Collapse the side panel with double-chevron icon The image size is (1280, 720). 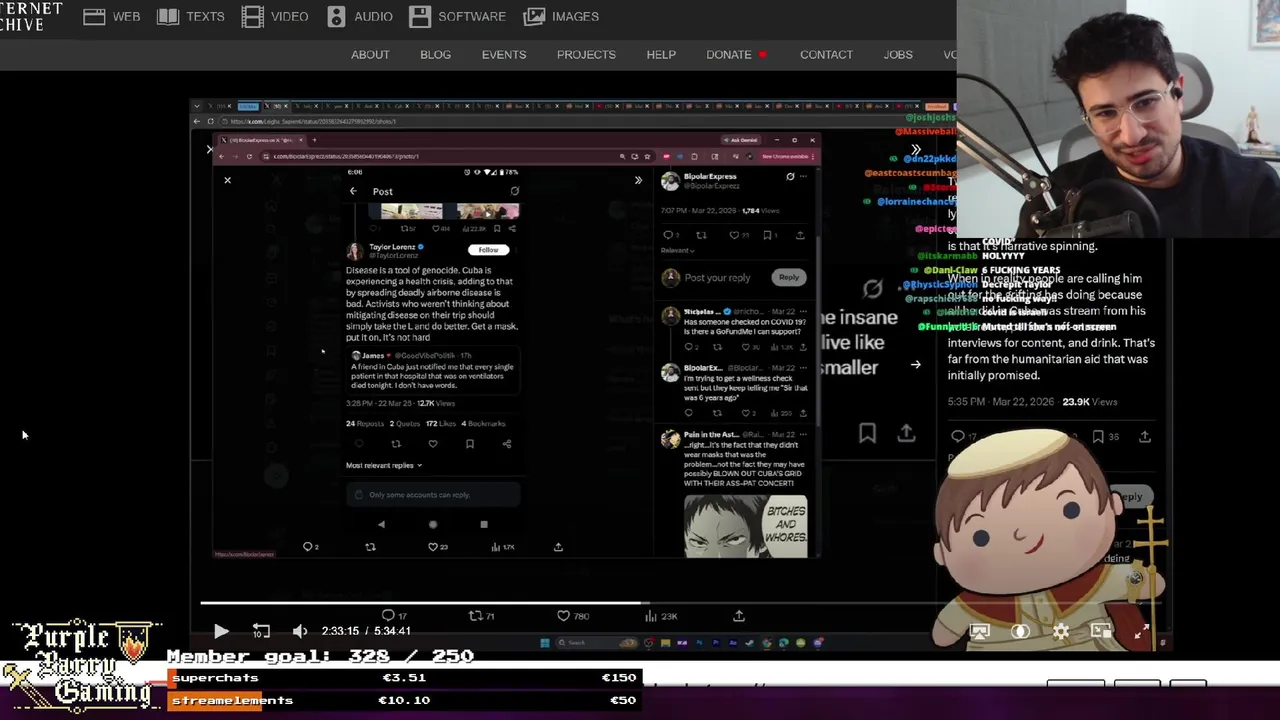tap(638, 180)
